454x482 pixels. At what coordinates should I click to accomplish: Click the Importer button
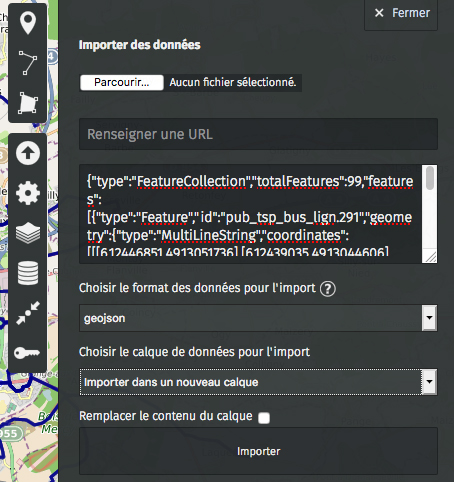258,451
